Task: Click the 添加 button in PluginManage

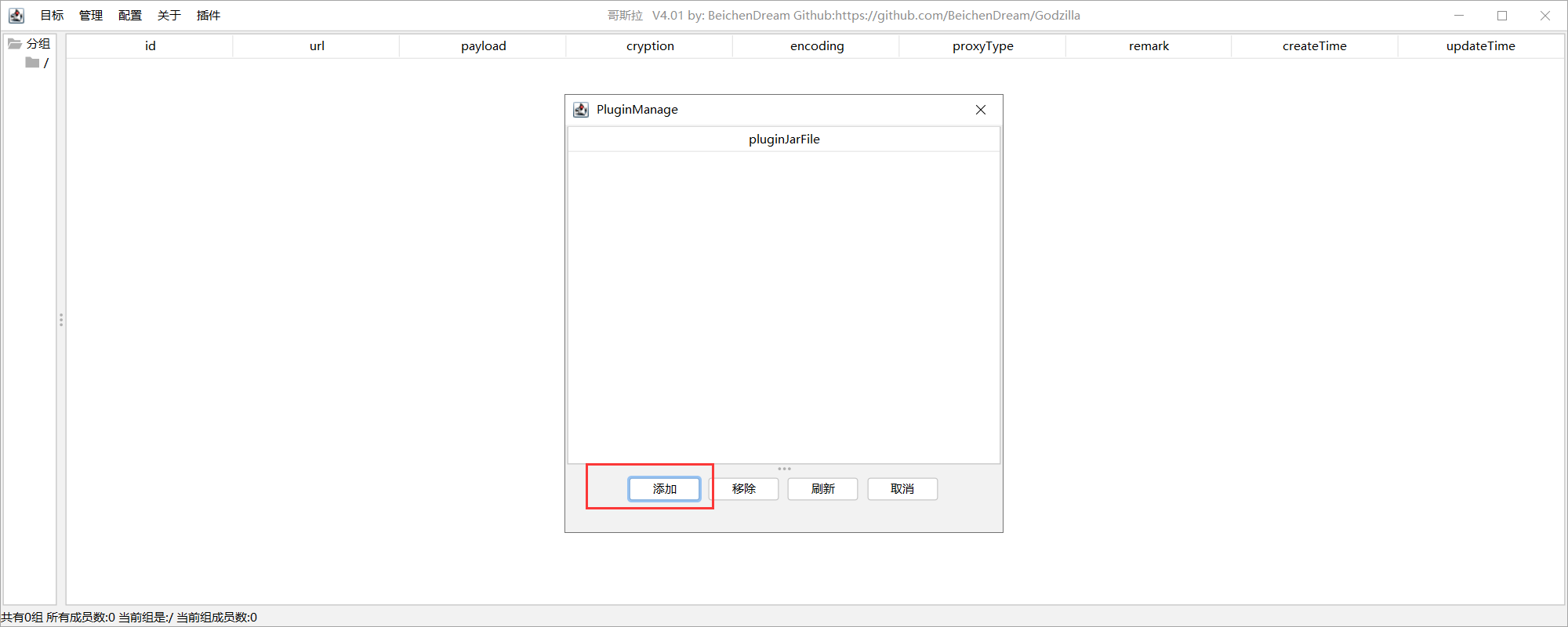Action: [664, 489]
